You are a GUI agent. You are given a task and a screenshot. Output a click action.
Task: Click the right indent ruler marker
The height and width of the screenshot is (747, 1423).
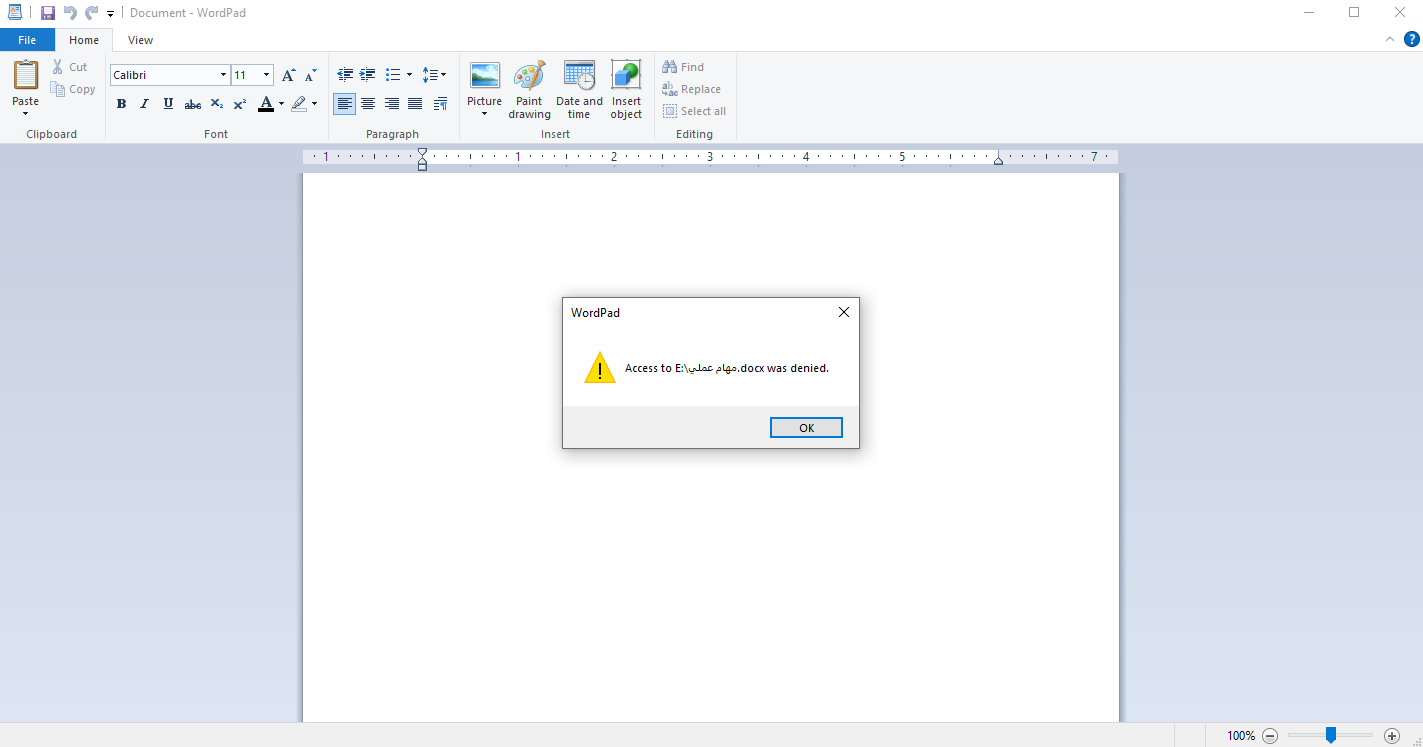(x=998, y=160)
